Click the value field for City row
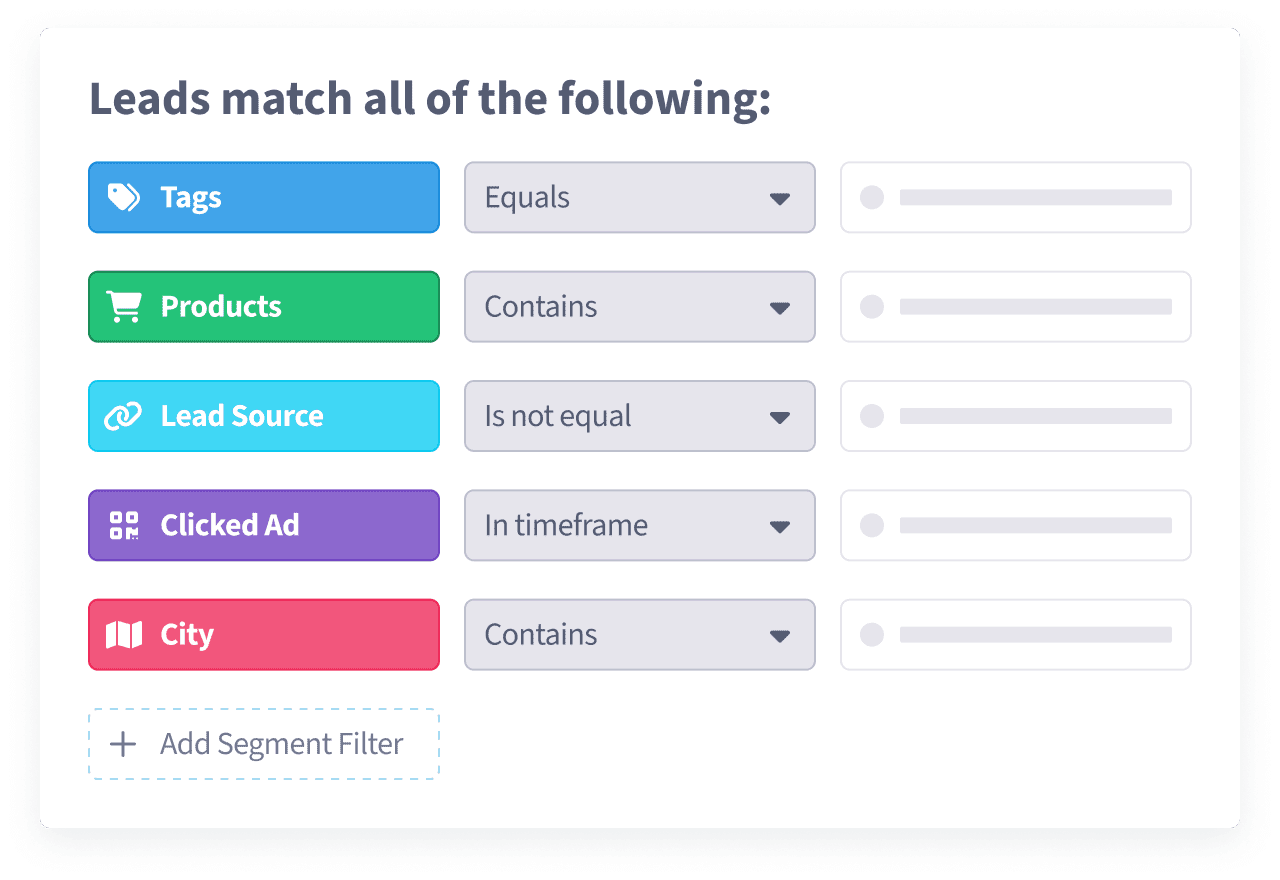 [1015, 634]
